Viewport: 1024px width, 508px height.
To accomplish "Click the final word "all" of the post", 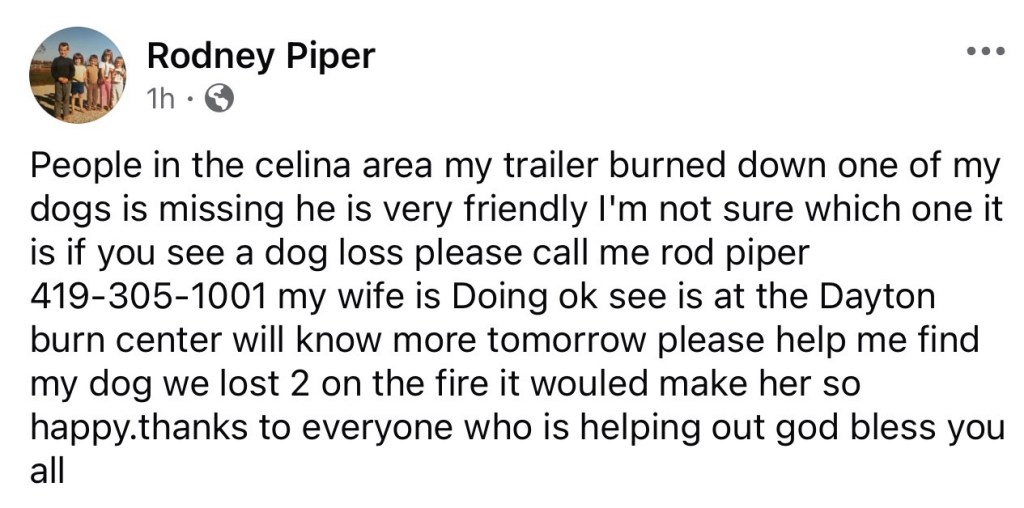I will click(x=48, y=468).
